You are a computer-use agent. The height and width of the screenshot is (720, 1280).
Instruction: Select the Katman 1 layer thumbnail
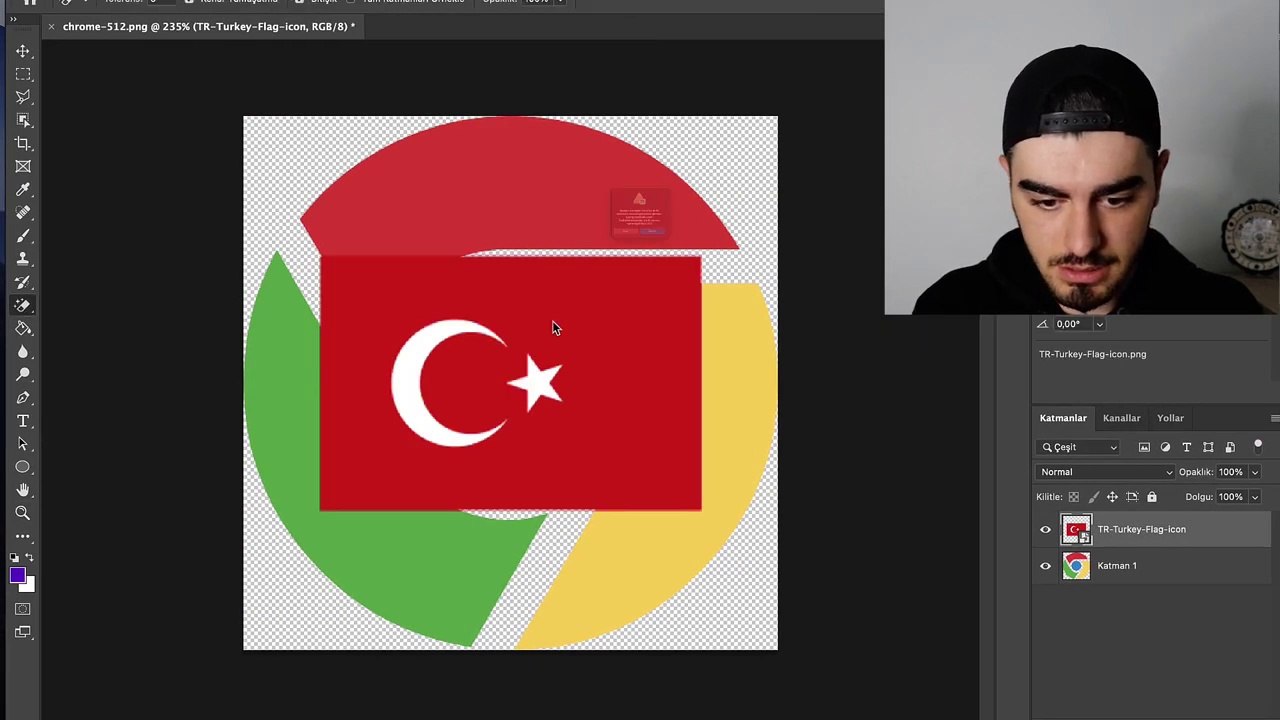click(x=1076, y=566)
